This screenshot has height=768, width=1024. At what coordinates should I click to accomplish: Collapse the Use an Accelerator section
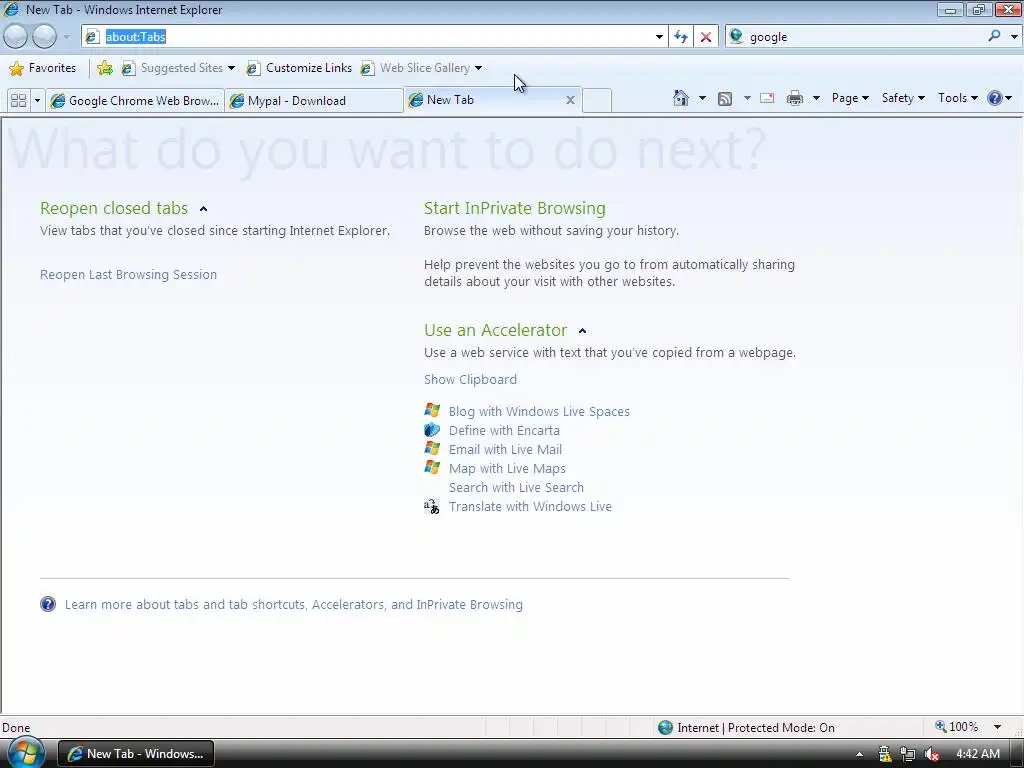[x=583, y=331]
